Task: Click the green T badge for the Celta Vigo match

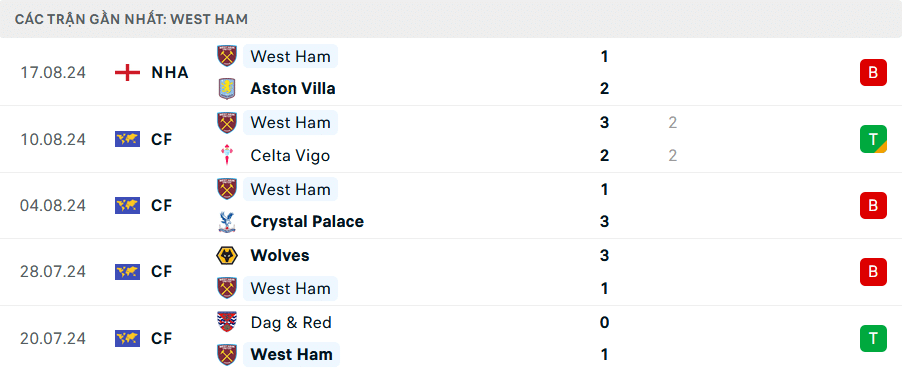Action: pos(873,139)
